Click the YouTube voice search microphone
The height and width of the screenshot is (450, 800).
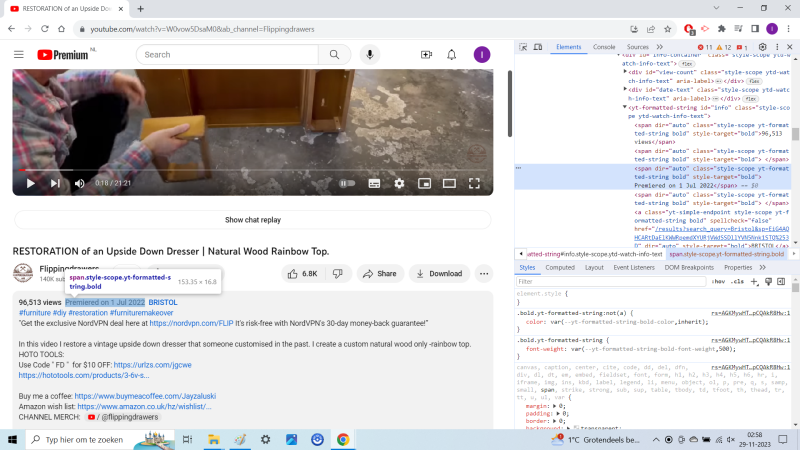pos(370,55)
